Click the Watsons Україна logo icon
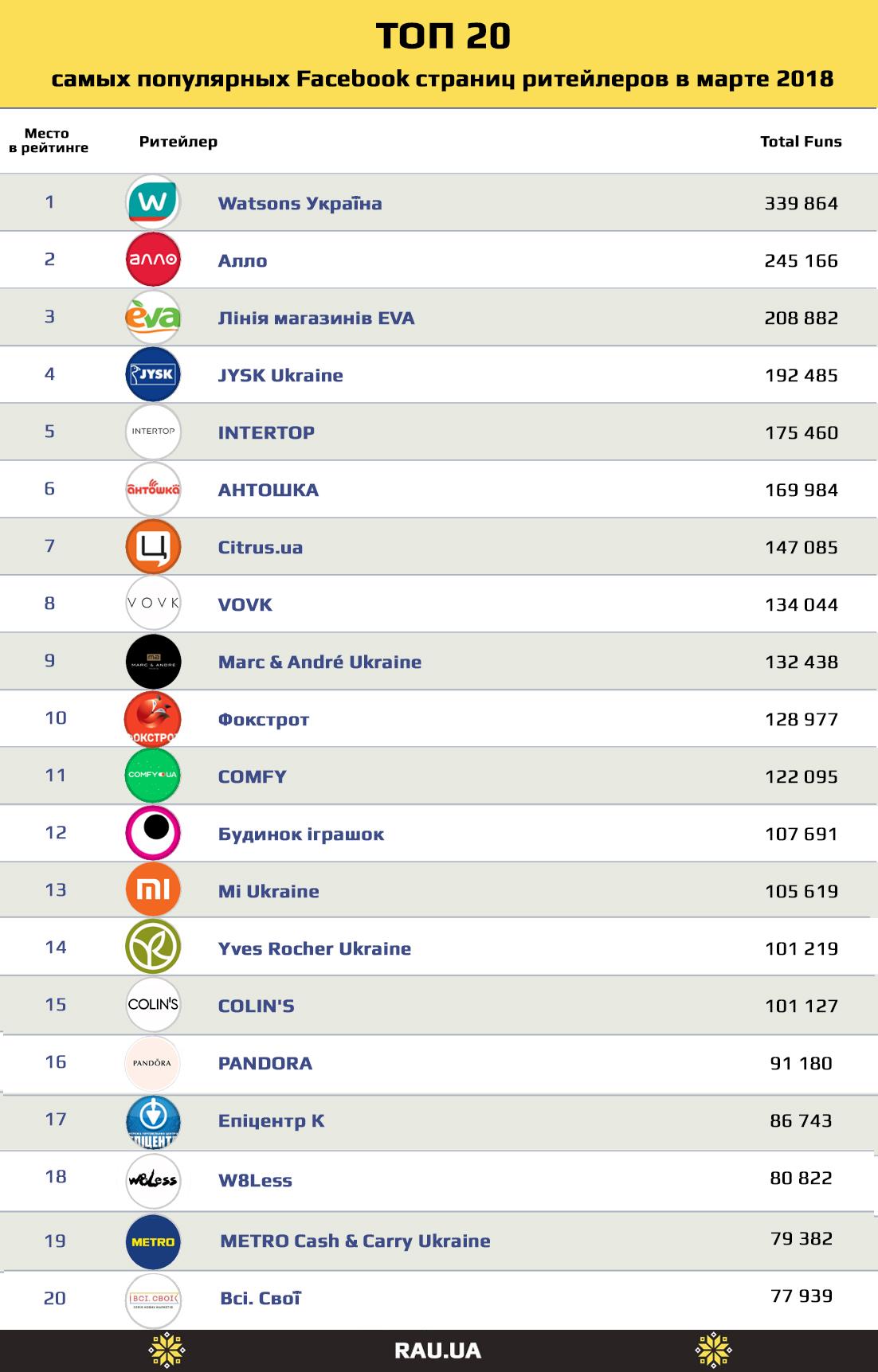878x1372 pixels. click(153, 202)
